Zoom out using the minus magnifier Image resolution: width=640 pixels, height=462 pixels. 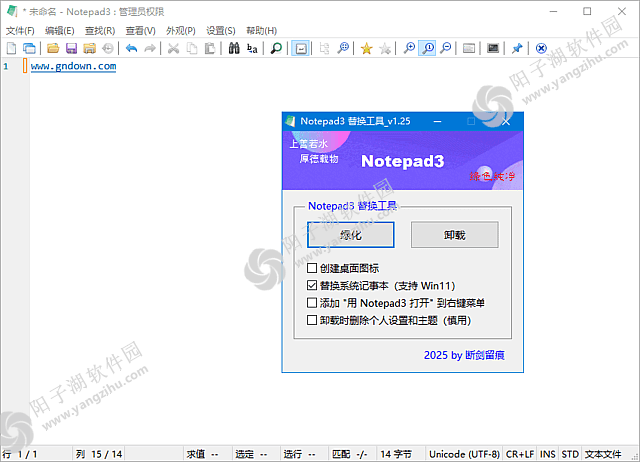pos(446,49)
